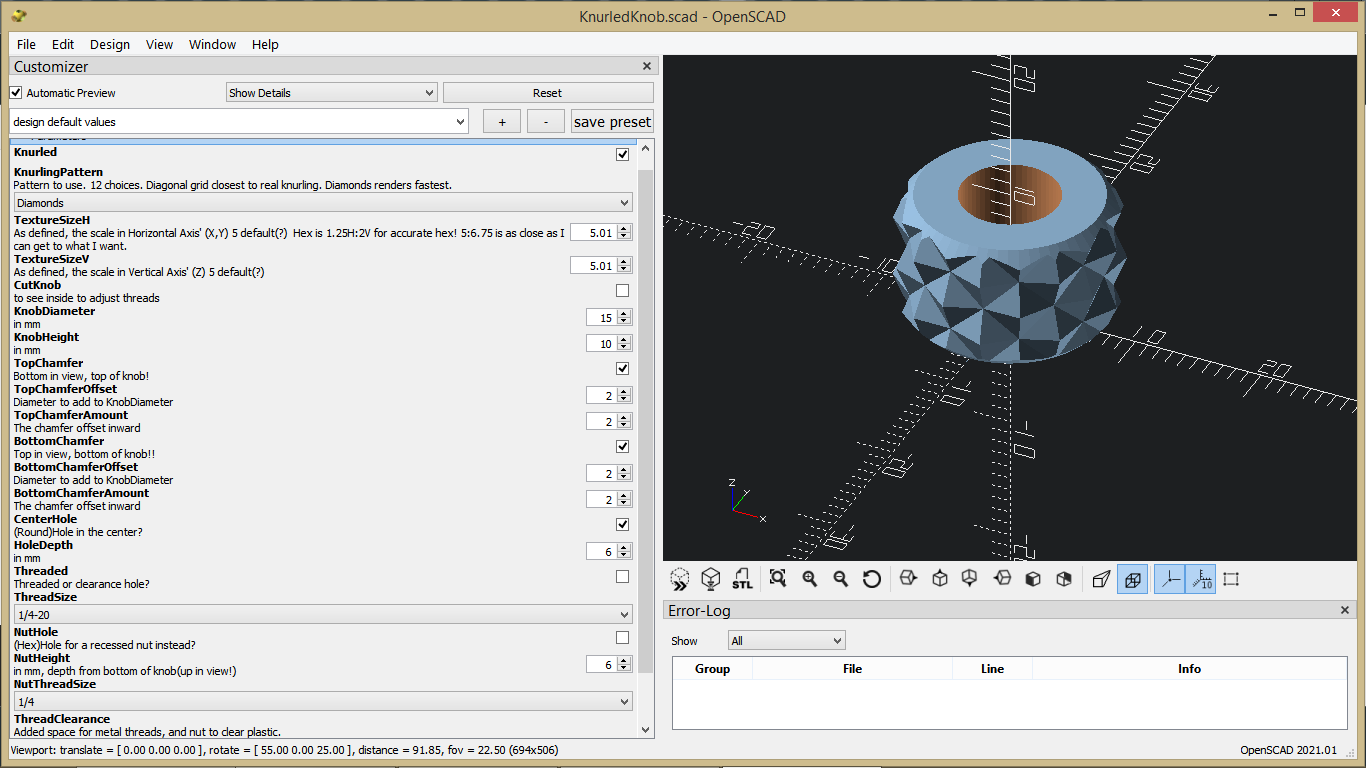Disable the CenterHole checkbox
Viewport: 1366px width, 768px height.
point(622,524)
